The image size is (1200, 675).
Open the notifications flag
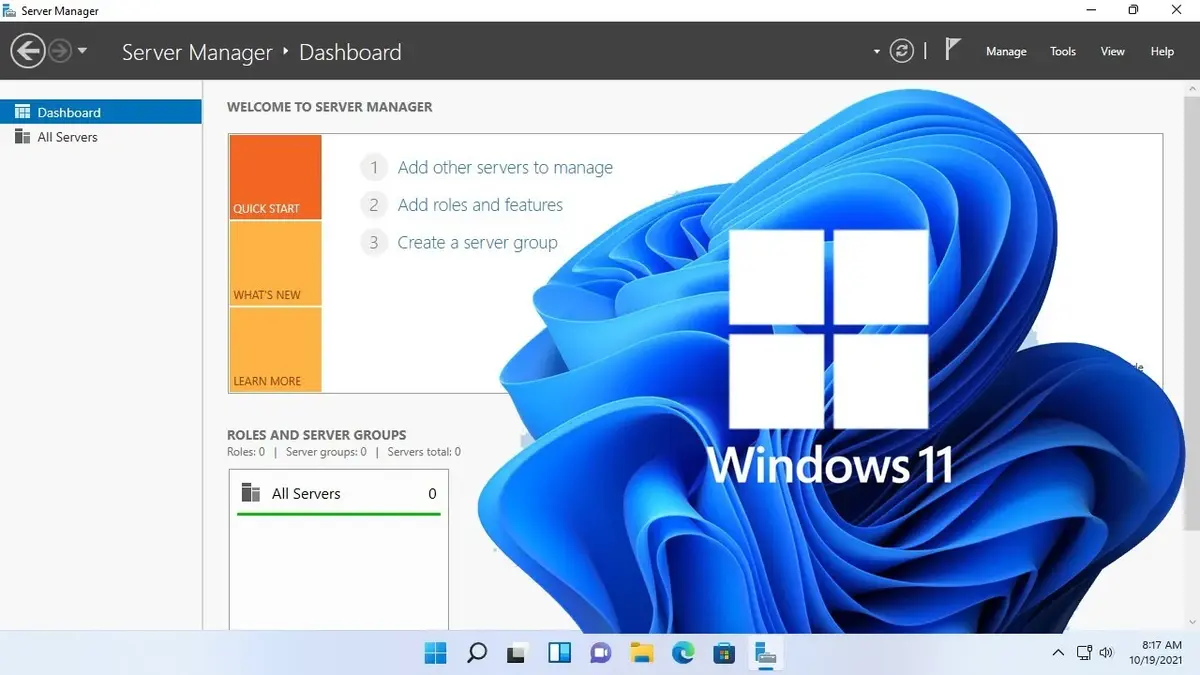pos(953,50)
